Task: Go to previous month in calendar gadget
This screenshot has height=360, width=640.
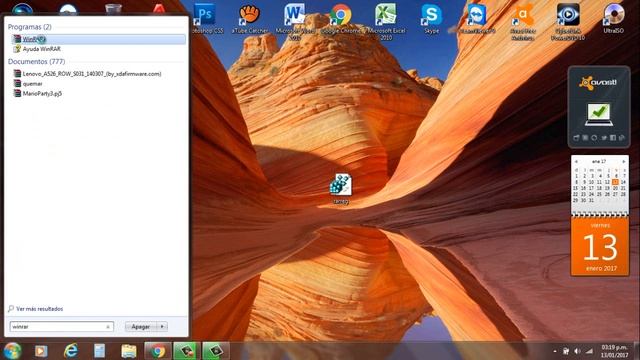Action: tap(576, 162)
